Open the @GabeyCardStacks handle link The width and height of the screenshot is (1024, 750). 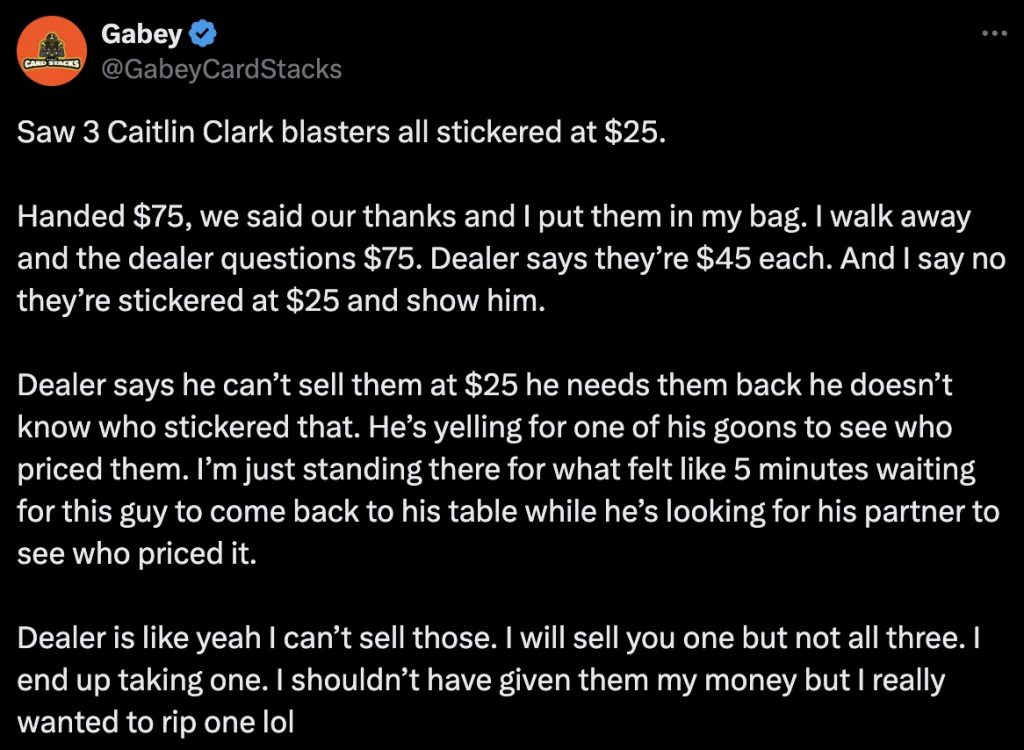pyautogui.click(x=221, y=68)
